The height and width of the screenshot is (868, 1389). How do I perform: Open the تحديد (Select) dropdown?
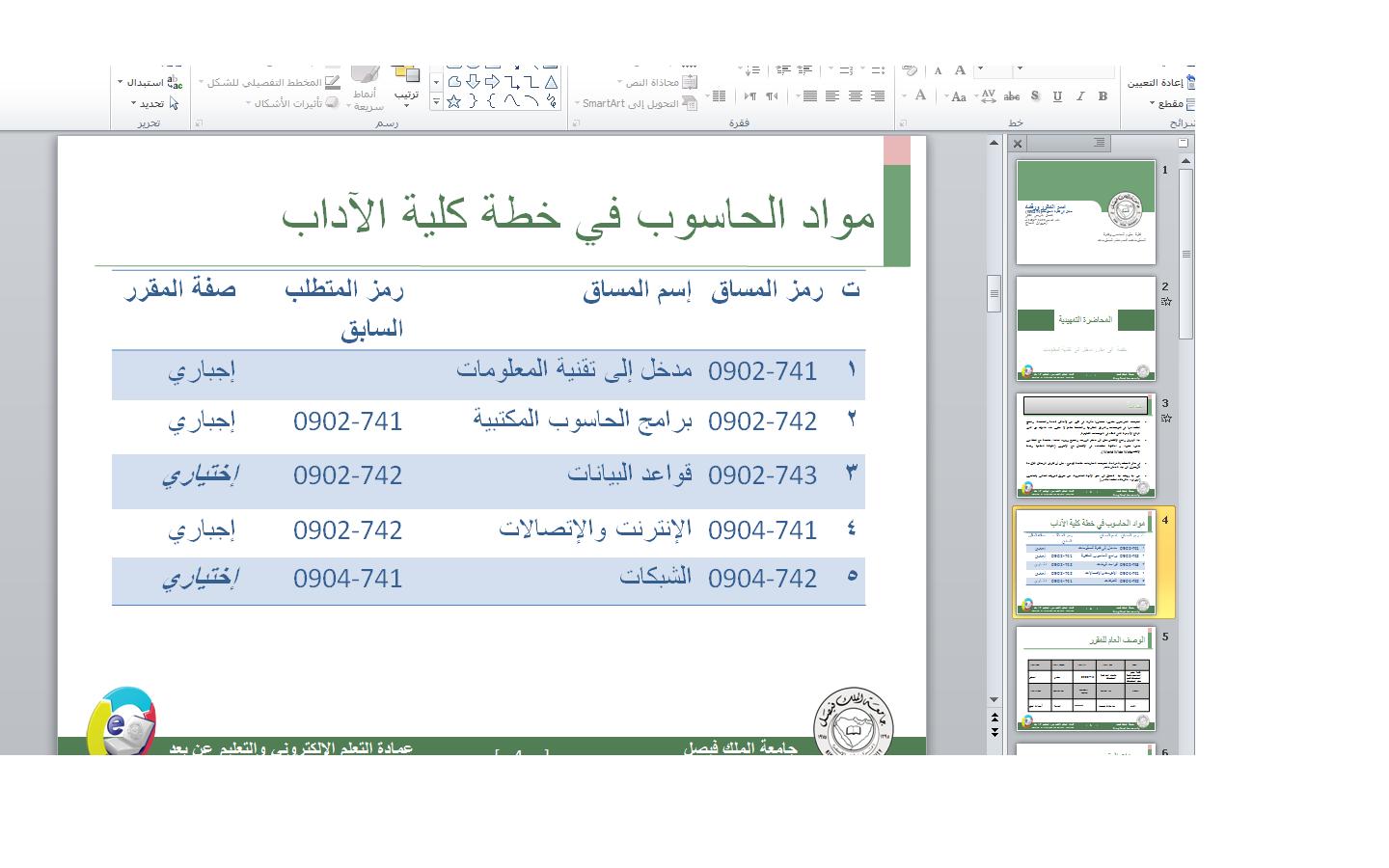[x=150, y=103]
